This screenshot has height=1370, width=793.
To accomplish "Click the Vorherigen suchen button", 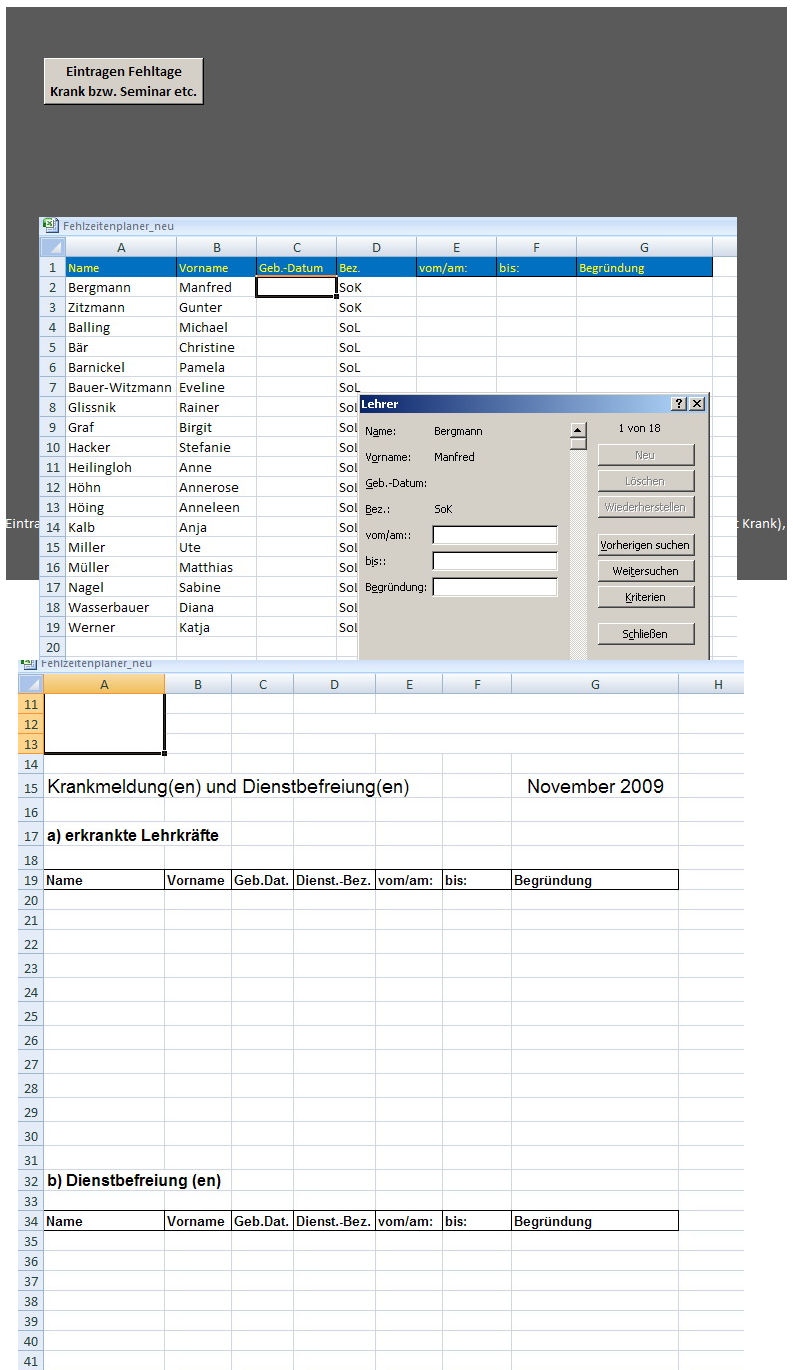I will coord(646,545).
